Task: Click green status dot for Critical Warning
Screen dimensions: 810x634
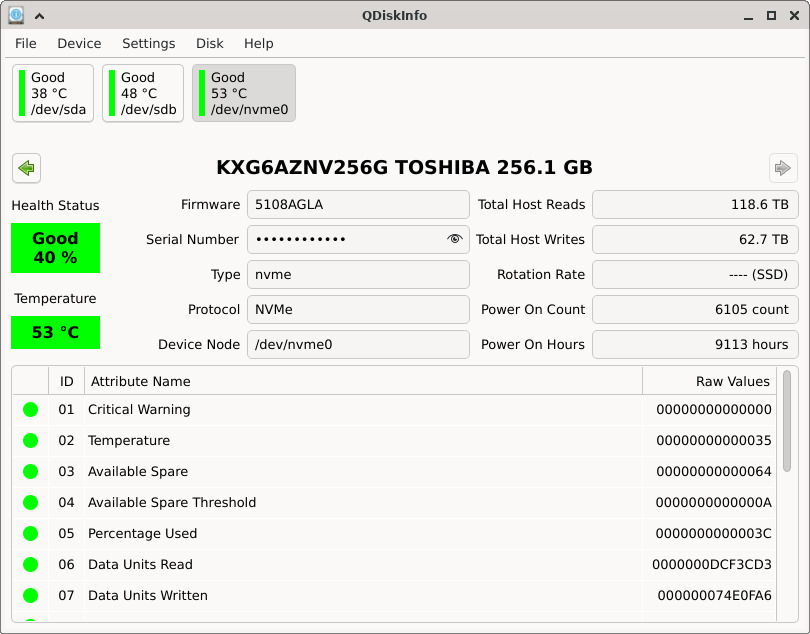Action: 30,410
